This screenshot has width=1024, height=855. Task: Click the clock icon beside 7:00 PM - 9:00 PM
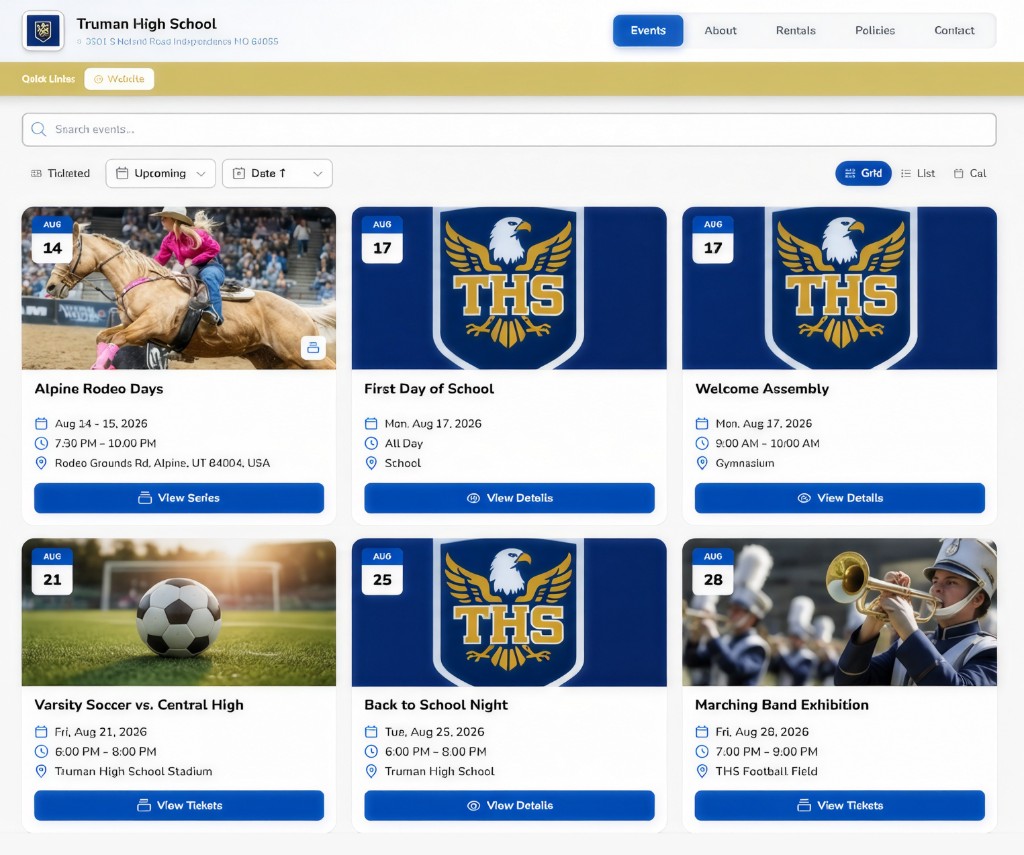point(702,752)
